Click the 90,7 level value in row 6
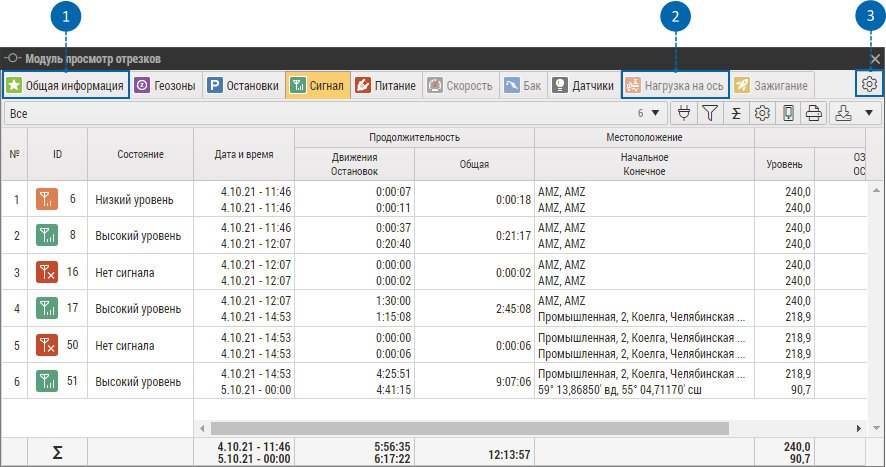This screenshot has height=467, width=886. (x=800, y=390)
